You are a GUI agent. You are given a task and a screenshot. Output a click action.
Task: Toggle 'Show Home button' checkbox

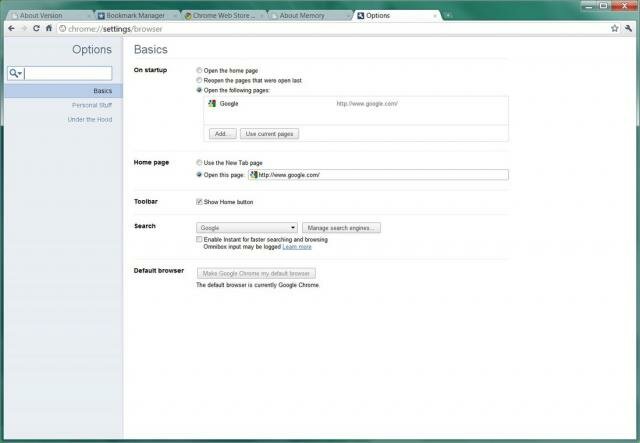(x=199, y=202)
